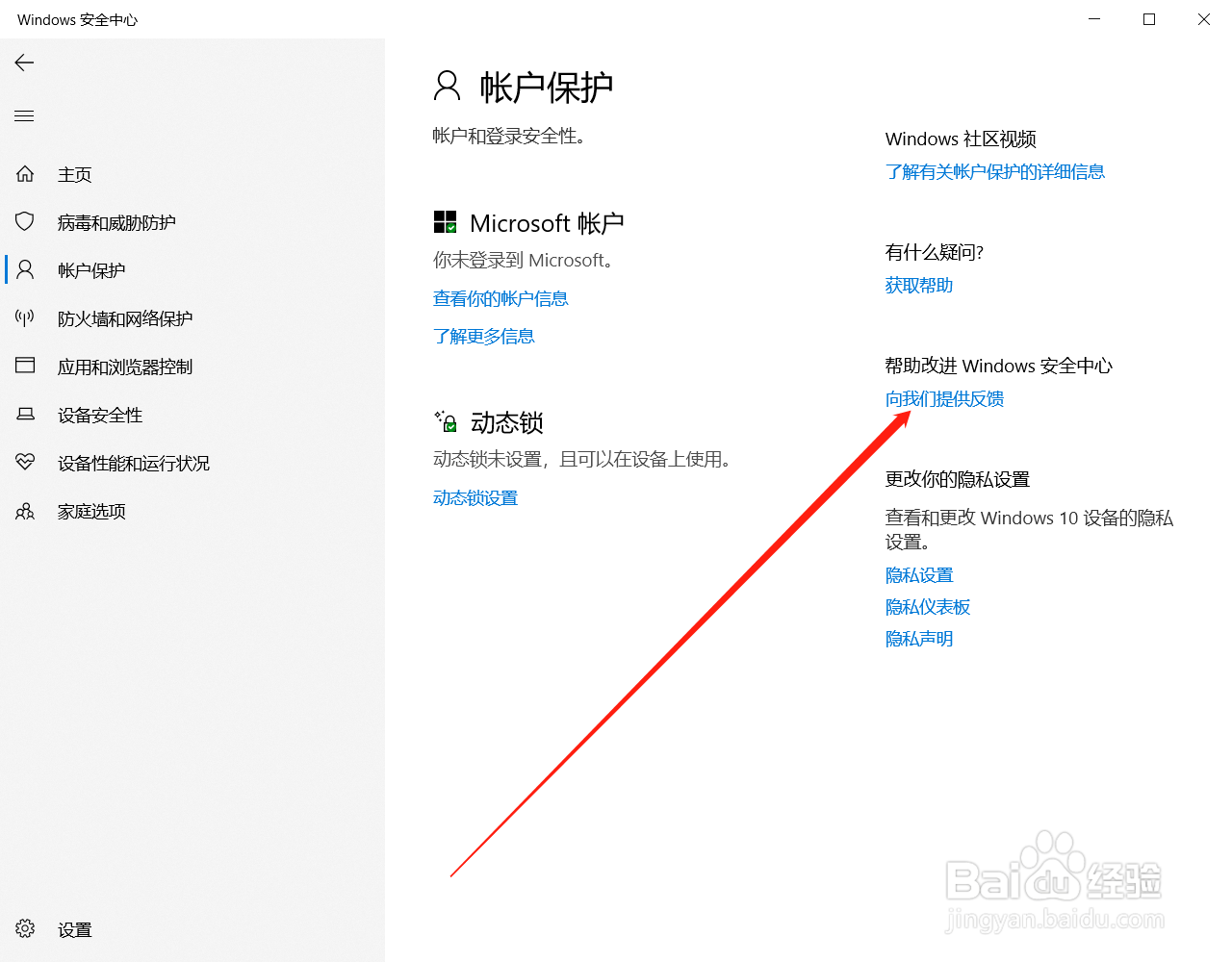This screenshot has width=1232, height=962.
Task: Click the window icon for 应用和浏览器控制
Action: coord(25,366)
